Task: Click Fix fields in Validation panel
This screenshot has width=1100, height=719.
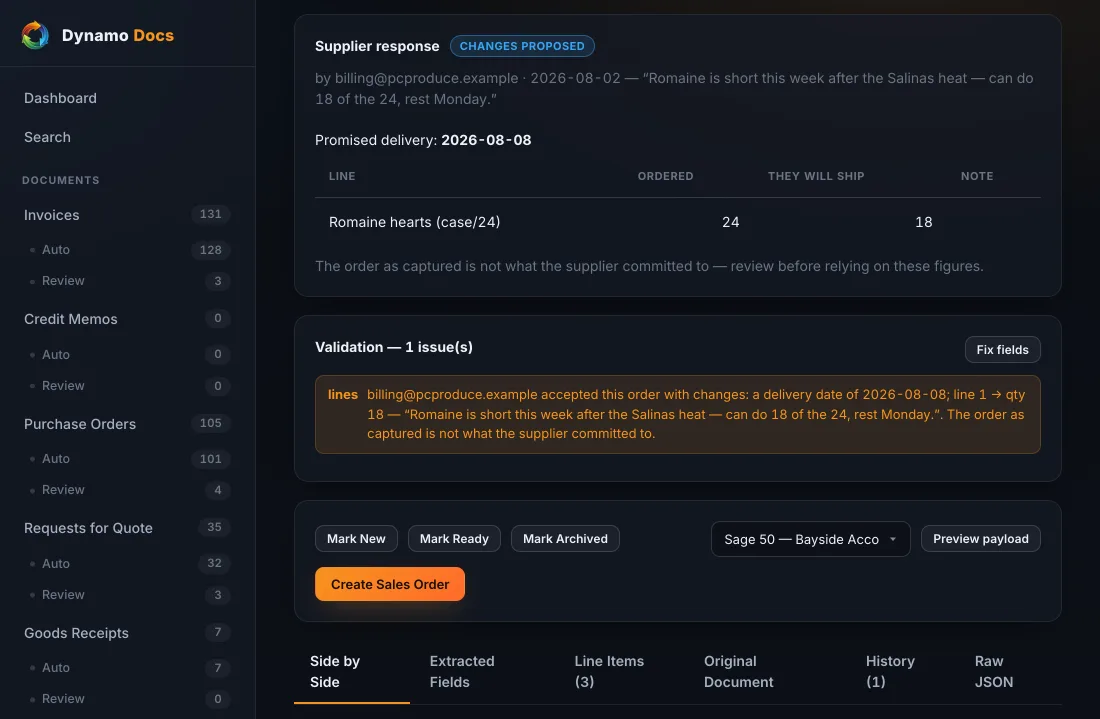Action: (1002, 349)
